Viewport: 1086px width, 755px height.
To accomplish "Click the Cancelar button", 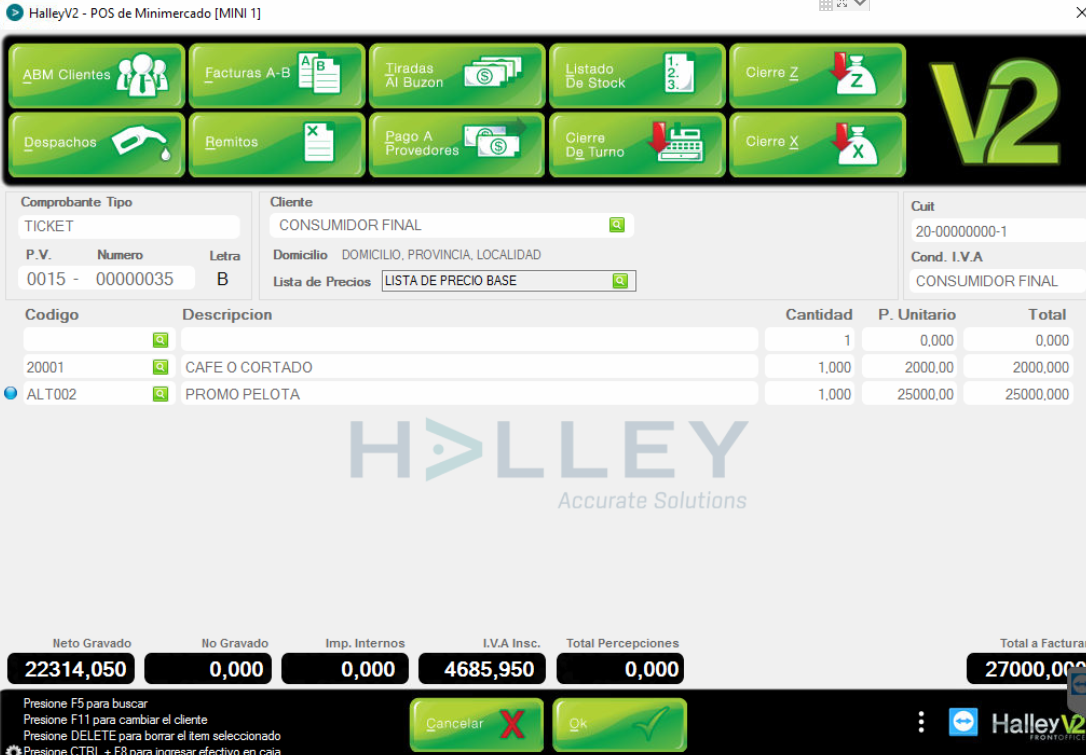I will (477, 725).
